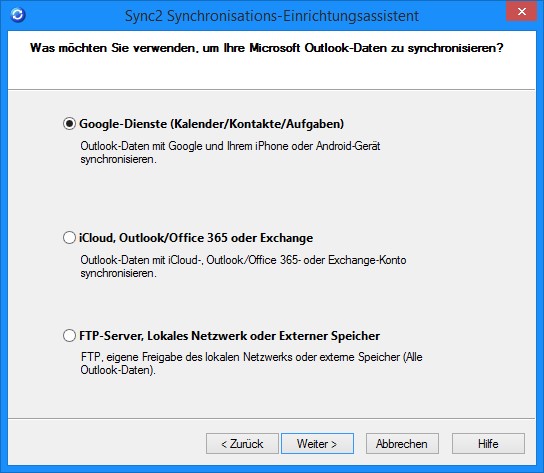This screenshot has width=544, height=473.
Task: Close the Sync2 setup wizard window
Action: 521,12
